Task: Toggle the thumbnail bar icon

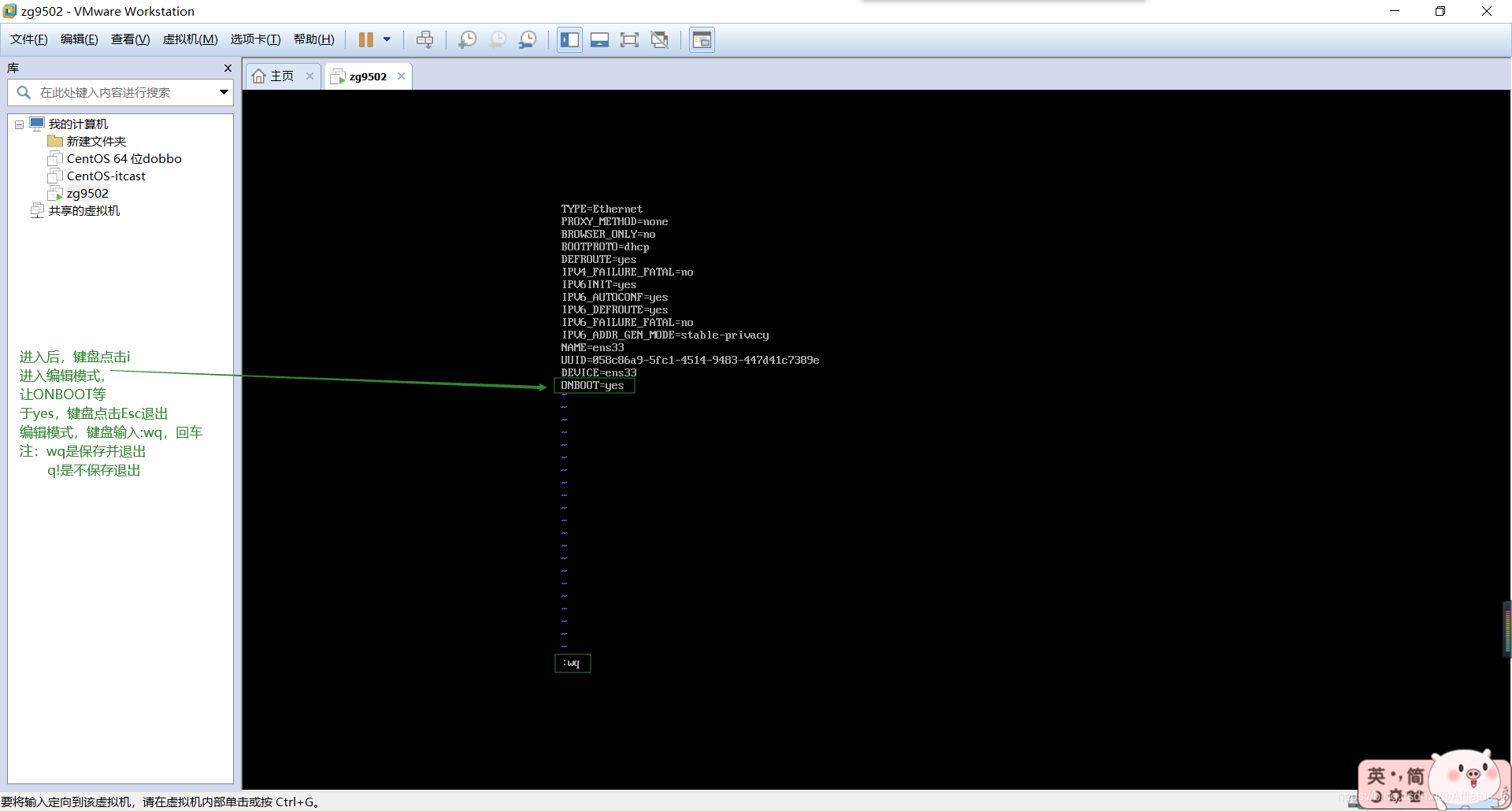Action: click(x=600, y=39)
